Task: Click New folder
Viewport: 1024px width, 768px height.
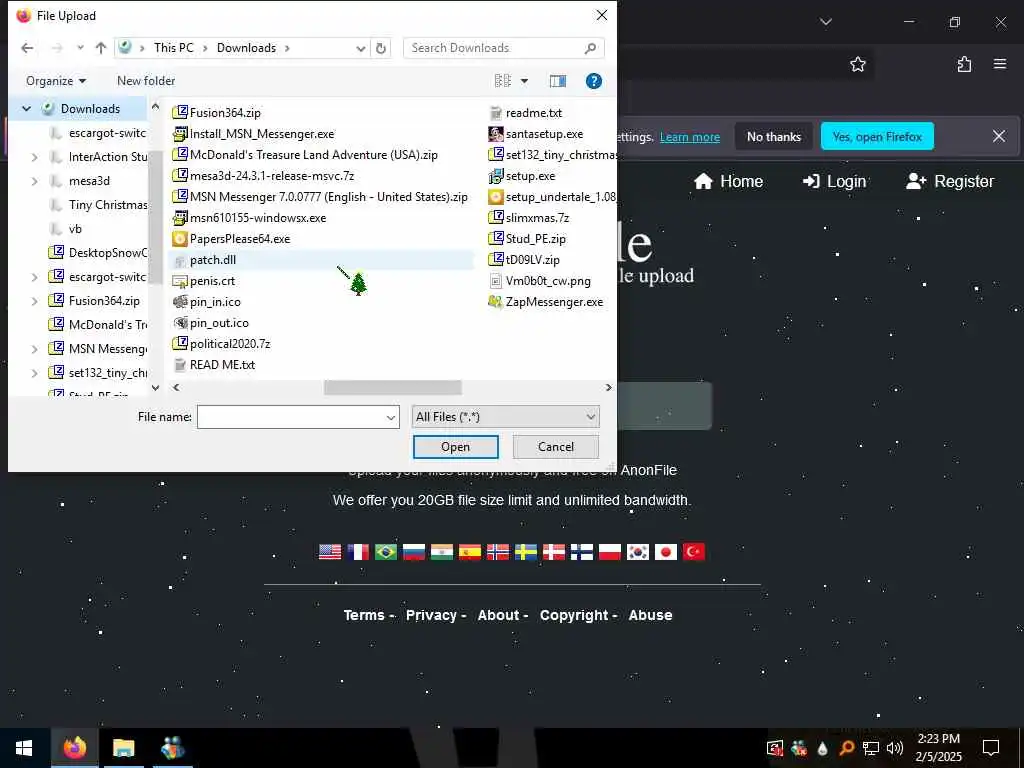Action: tap(146, 81)
